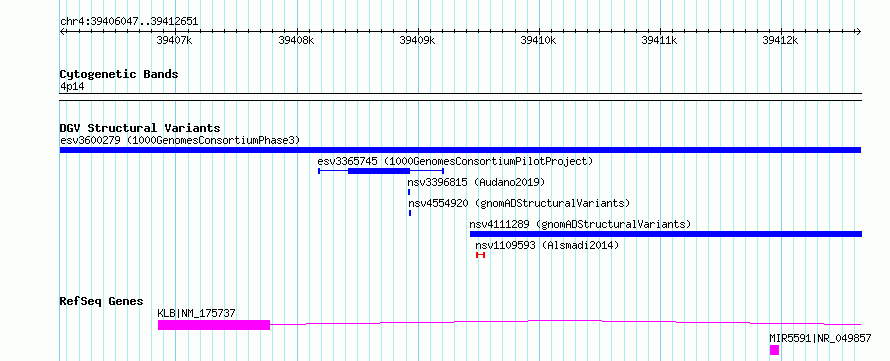Open esv3365745 (1000GenomesConsortiumPilotProject) label

[x=455, y=161]
